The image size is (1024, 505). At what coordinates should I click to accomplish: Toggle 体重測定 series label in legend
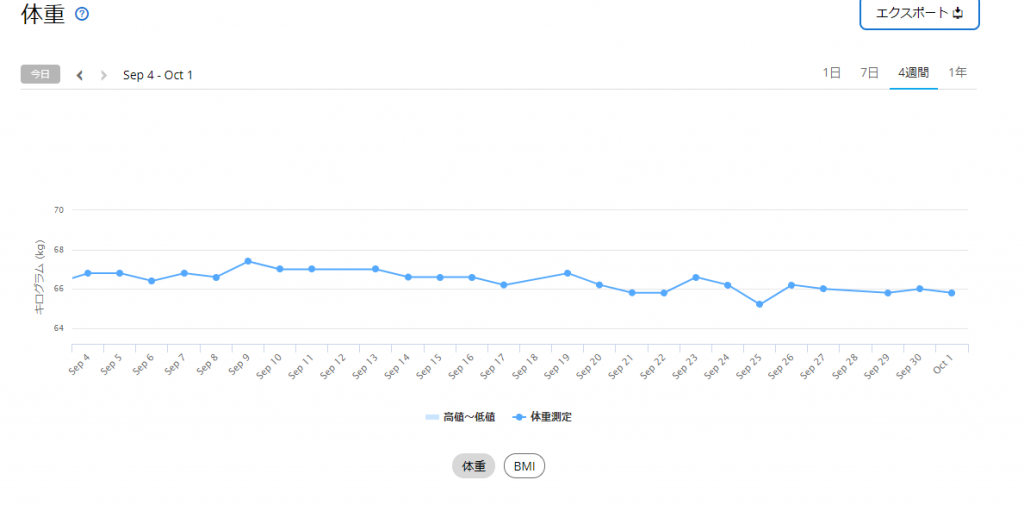[x=551, y=417]
